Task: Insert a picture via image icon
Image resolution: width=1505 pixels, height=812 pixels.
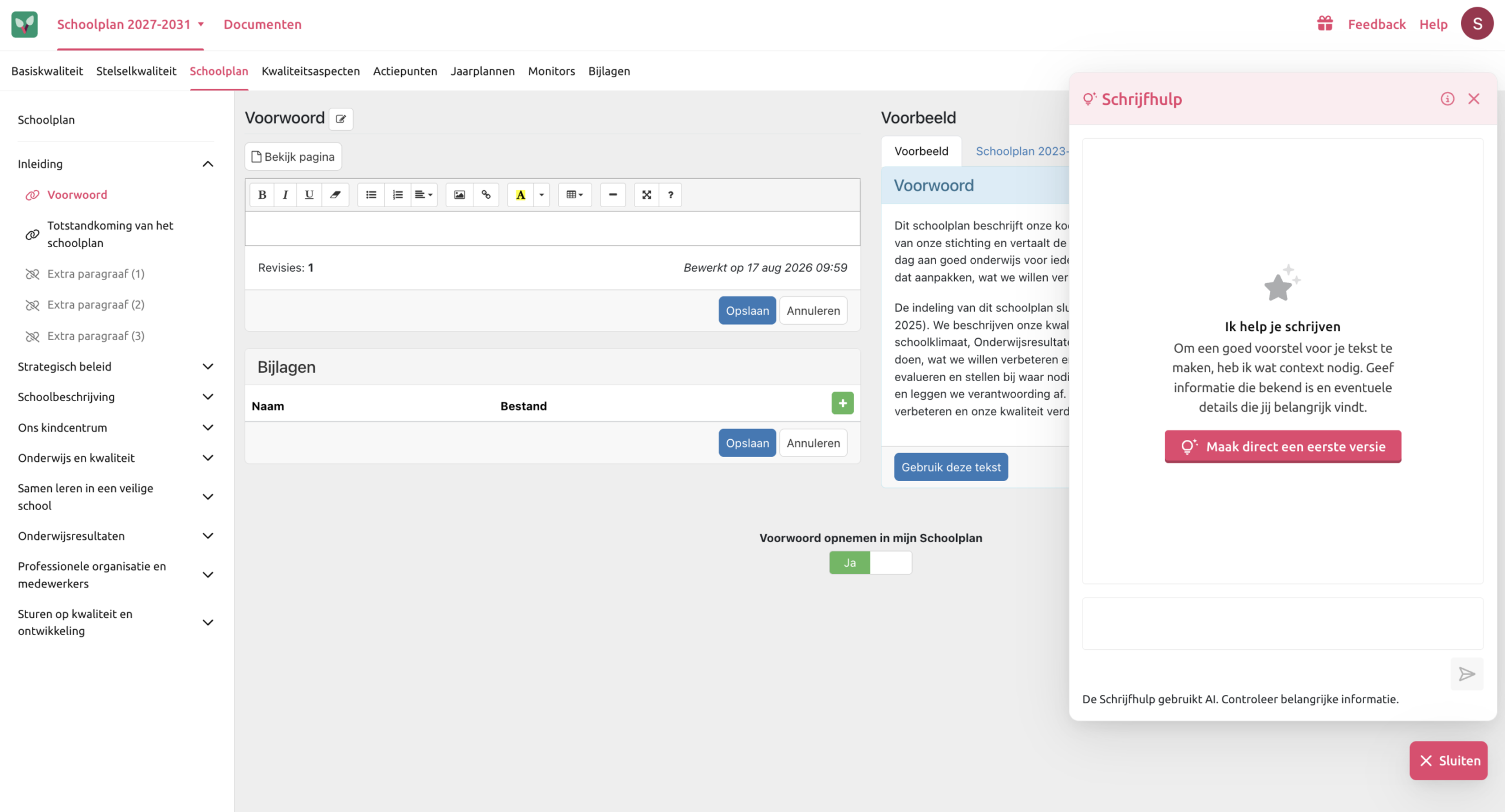Action: (x=459, y=194)
